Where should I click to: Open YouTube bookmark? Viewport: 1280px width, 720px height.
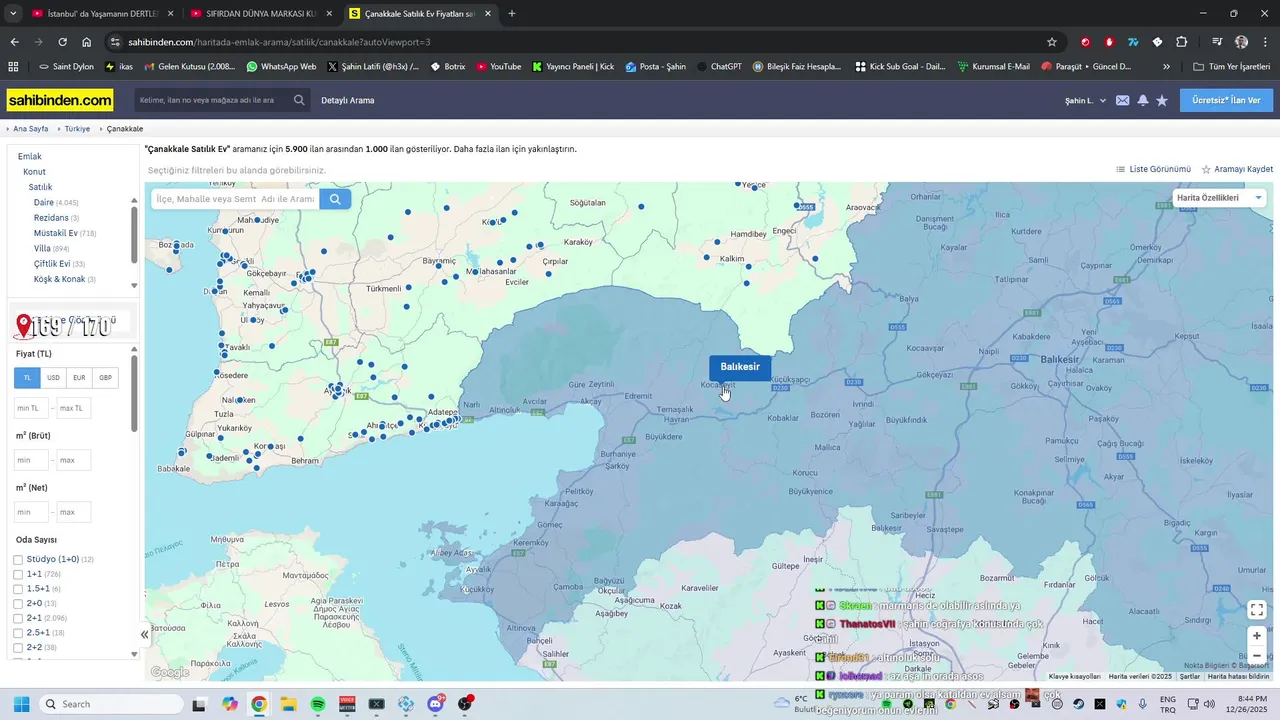[x=499, y=66]
